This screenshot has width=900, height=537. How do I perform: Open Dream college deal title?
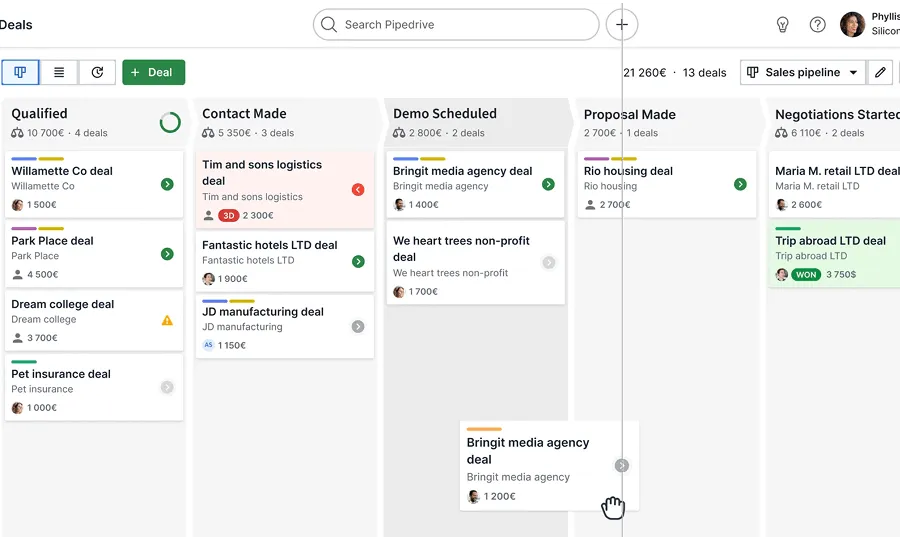click(63, 304)
